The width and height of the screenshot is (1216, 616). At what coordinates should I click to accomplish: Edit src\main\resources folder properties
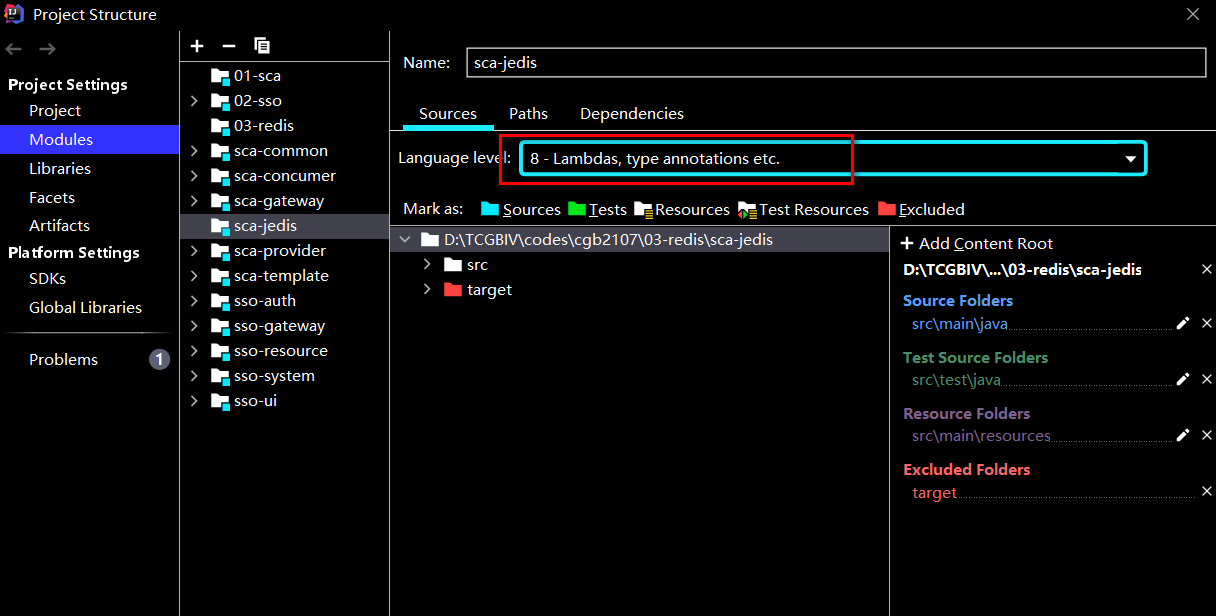coord(1183,435)
